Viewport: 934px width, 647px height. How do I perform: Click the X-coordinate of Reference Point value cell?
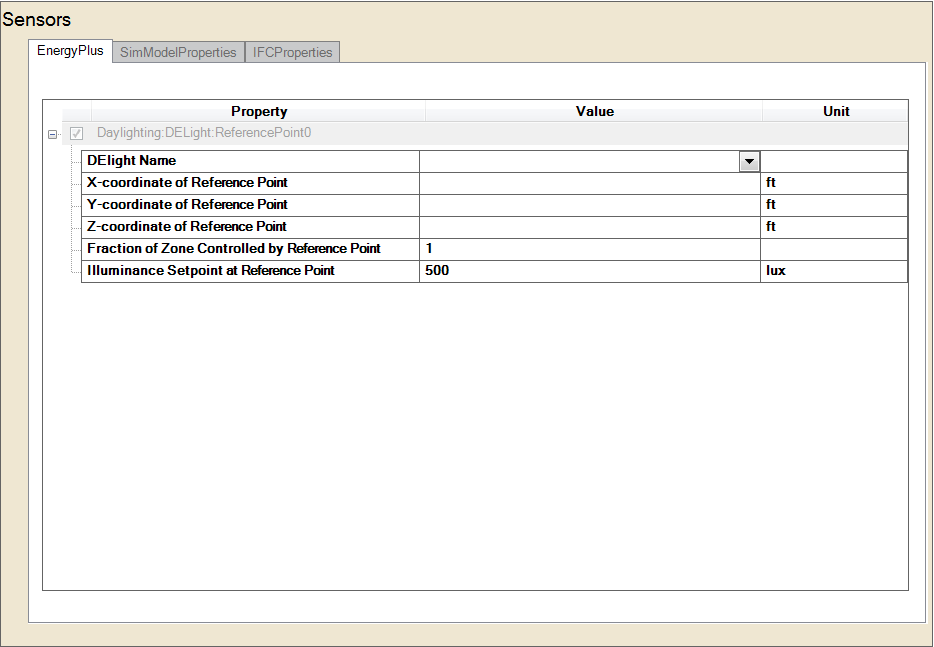(x=589, y=183)
